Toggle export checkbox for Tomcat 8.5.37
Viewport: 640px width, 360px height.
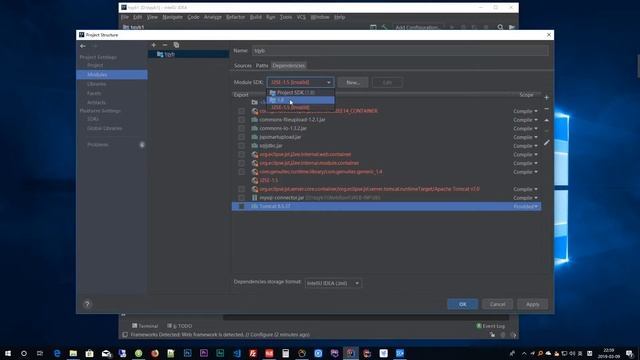pos(242,206)
